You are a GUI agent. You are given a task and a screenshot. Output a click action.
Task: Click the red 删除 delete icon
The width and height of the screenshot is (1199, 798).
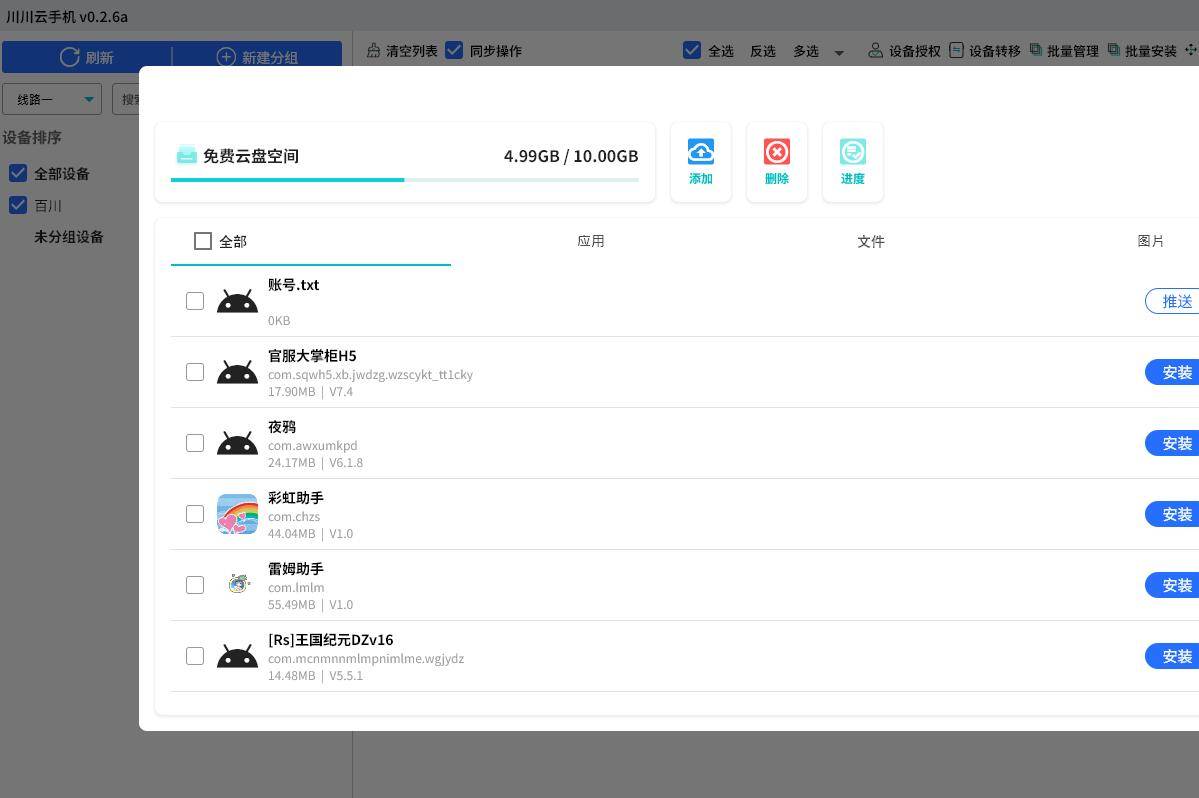coord(776,152)
